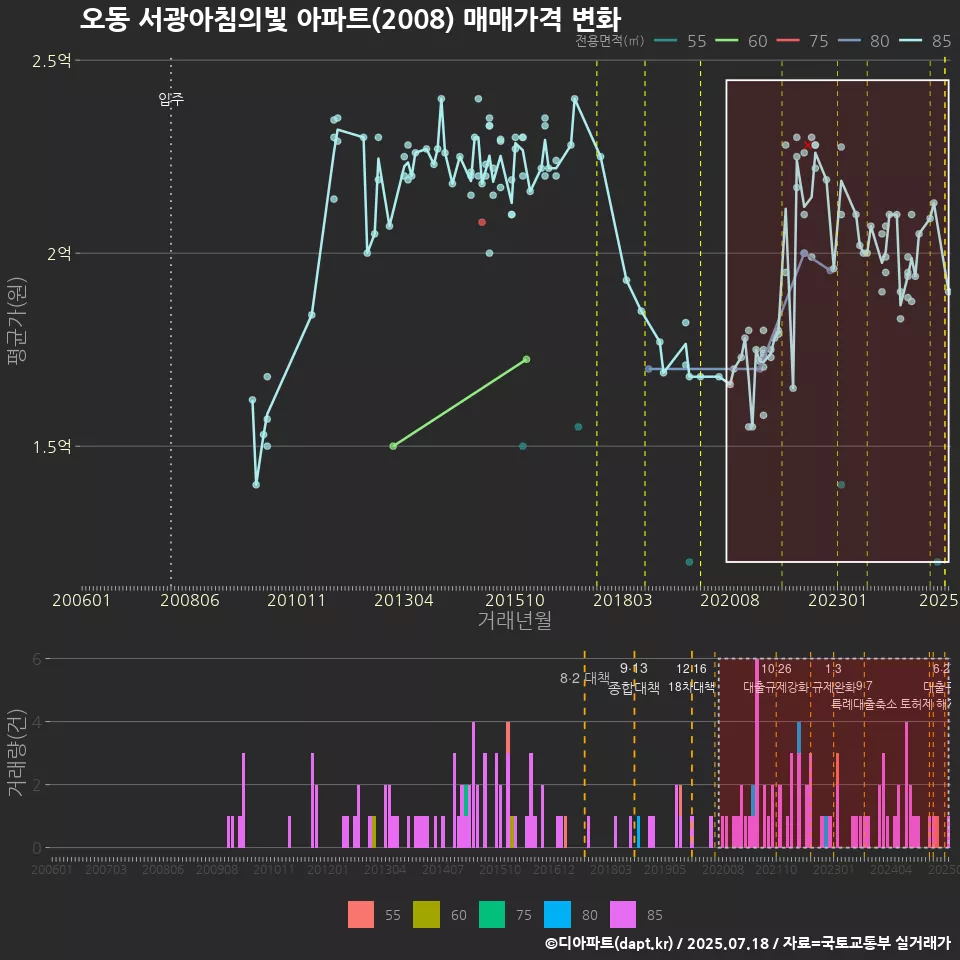960x960 pixels.
Task: Select the green 75 square in bottom legend
Action: pos(492,915)
